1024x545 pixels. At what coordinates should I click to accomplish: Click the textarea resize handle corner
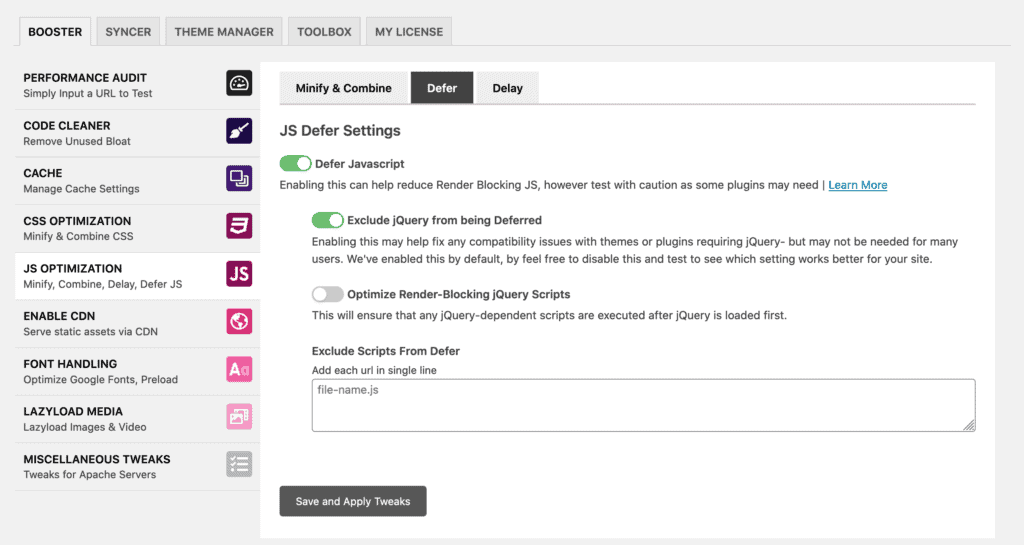pyautogui.click(x=969, y=426)
